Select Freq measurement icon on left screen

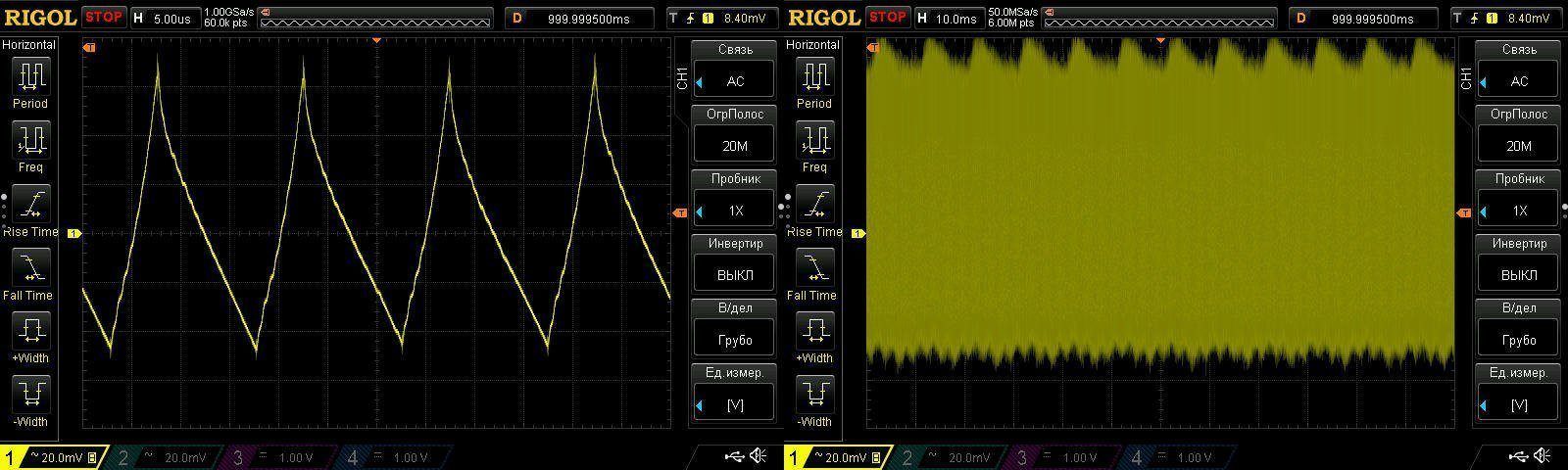coord(30,141)
